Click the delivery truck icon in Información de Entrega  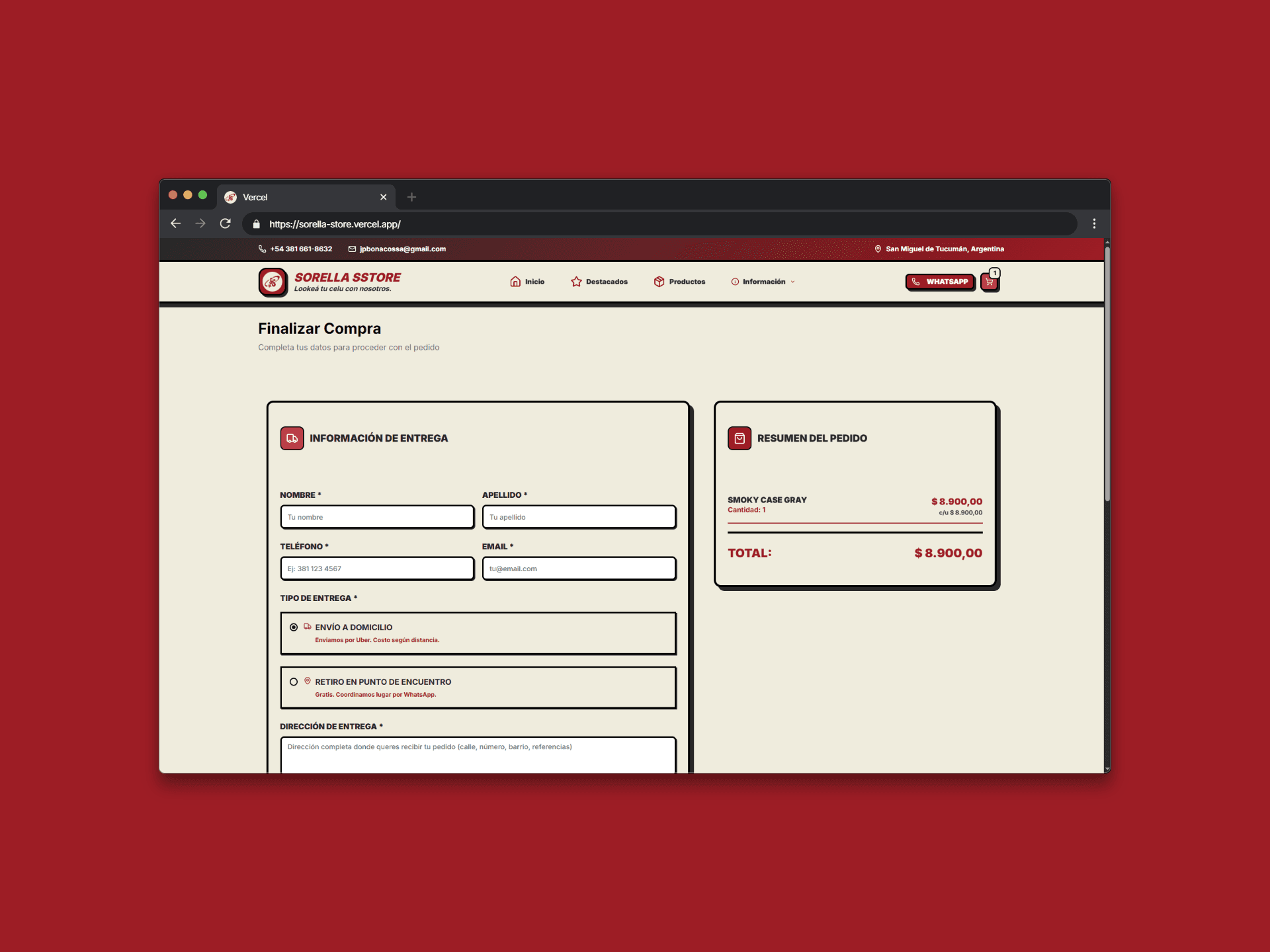pos(292,438)
